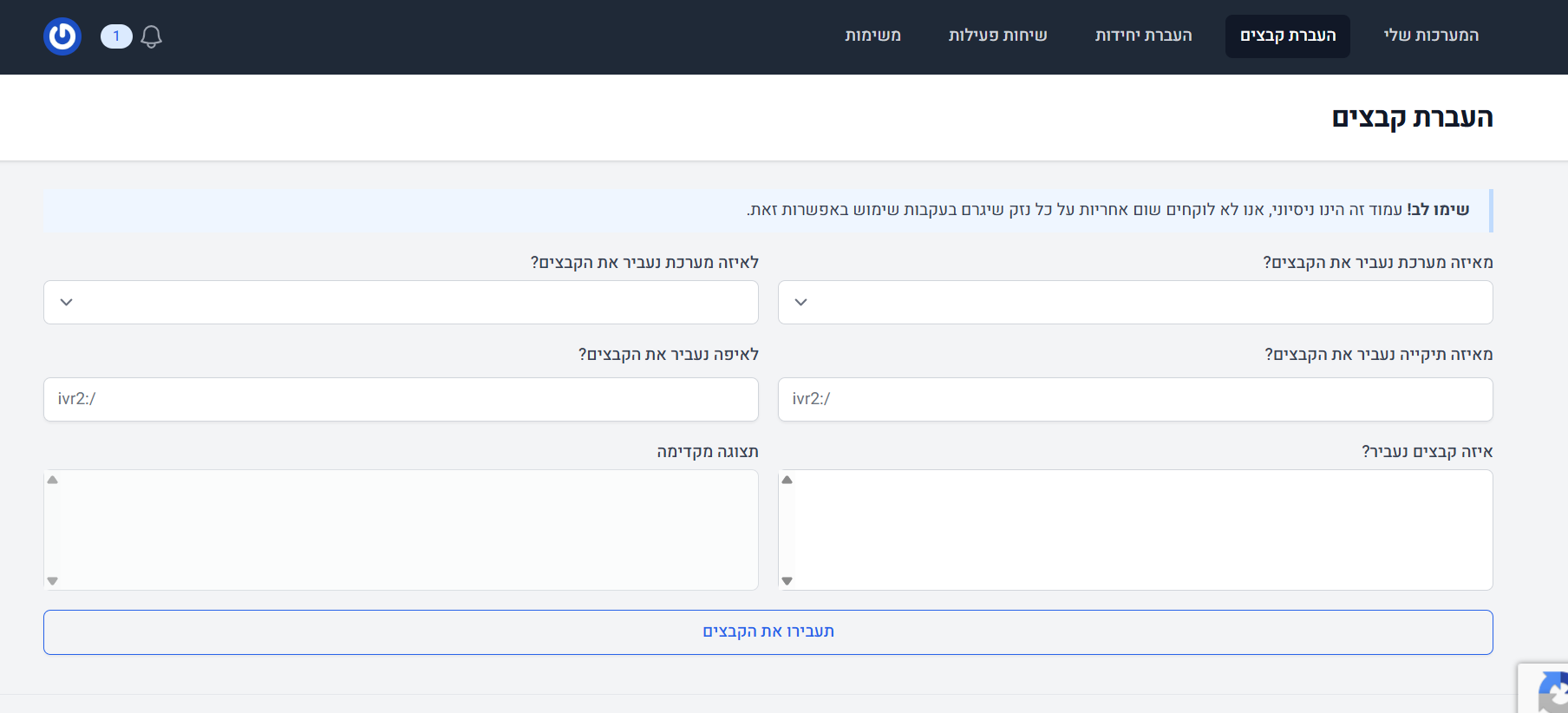Open the המערכות שלי menu item
Image resolution: width=1568 pixels, height=713 pixels.
tap(1430, 36)
